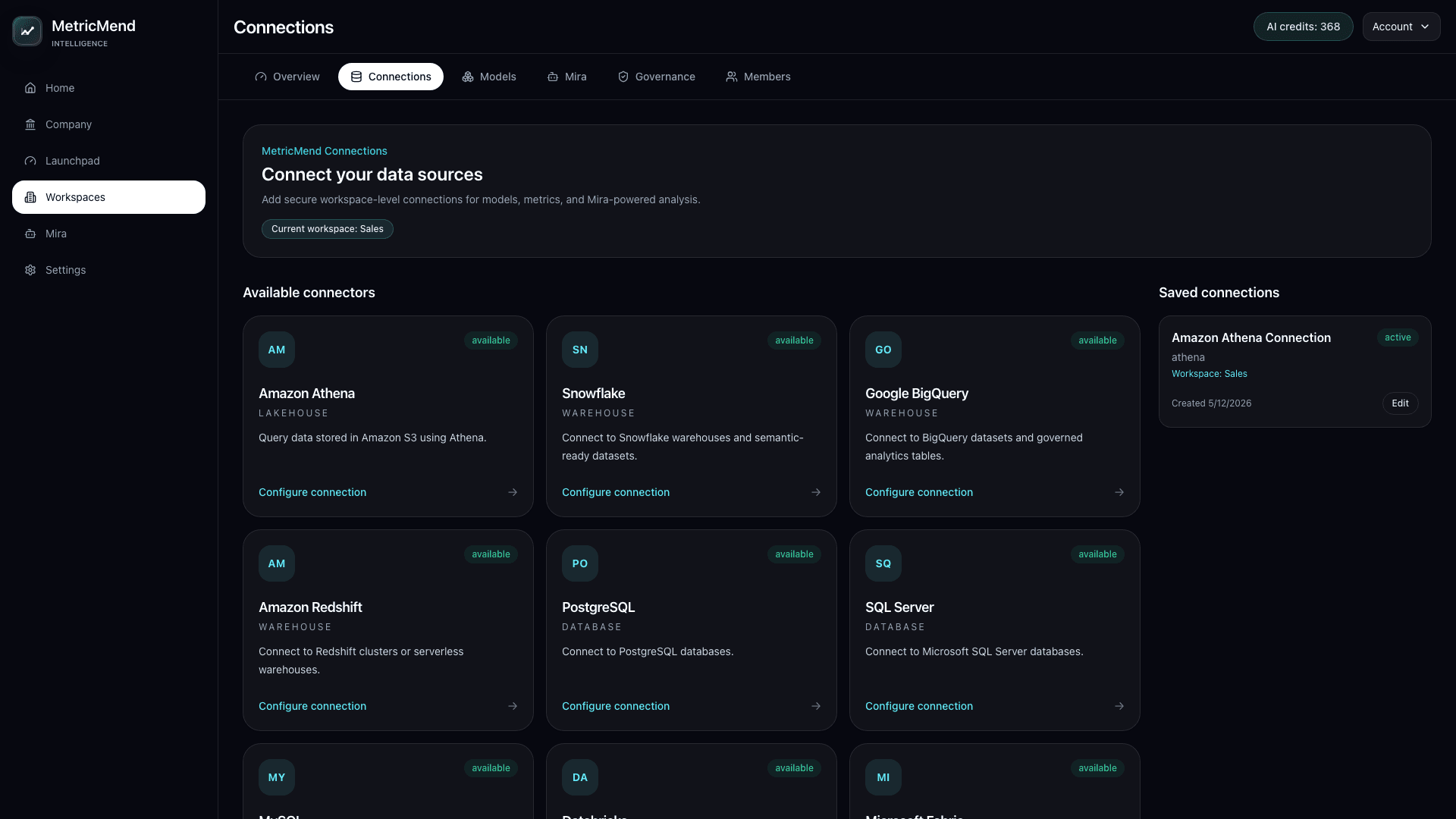Click the LAKEHOUSE label on Amazon Athena
The image size is (1456, 819).
click(x=293, y=413)
